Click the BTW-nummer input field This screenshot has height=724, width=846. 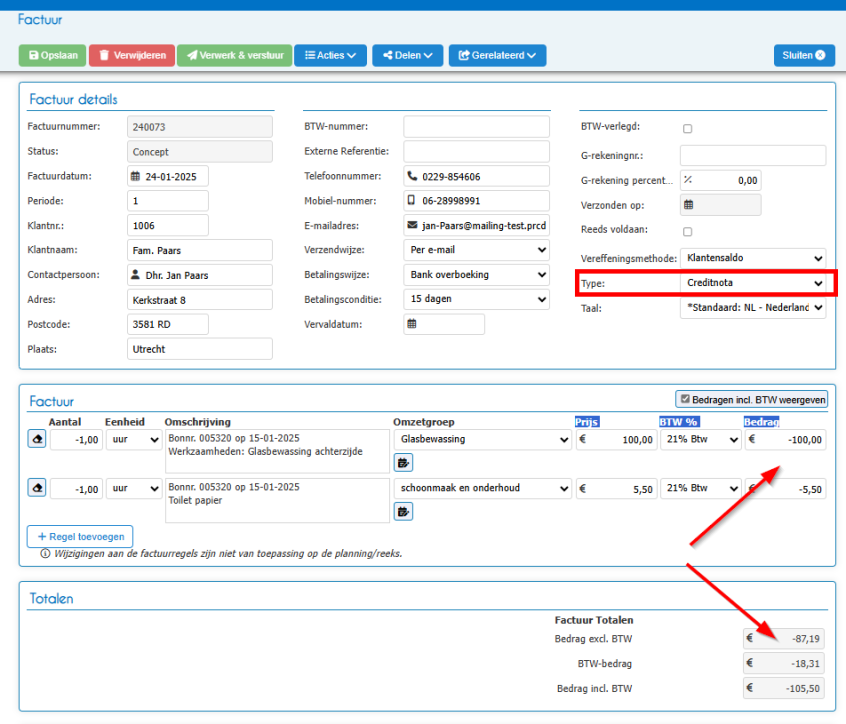[476, 127]
